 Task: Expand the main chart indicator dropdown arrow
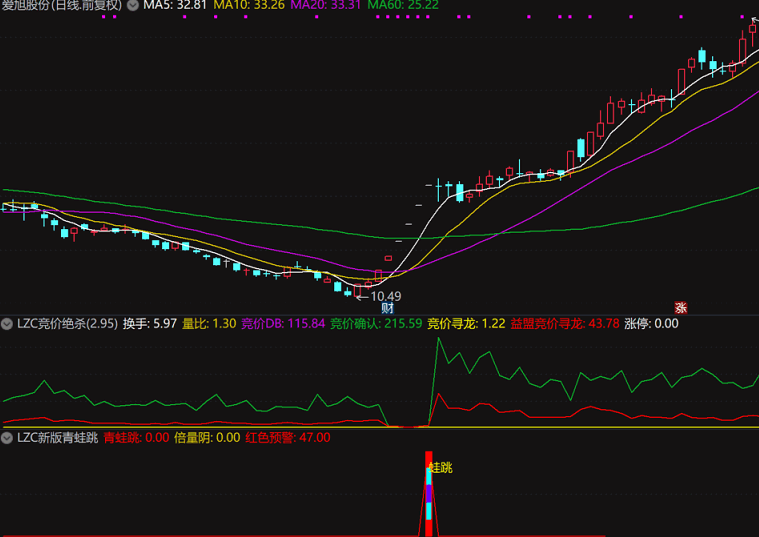coord(133,5)
